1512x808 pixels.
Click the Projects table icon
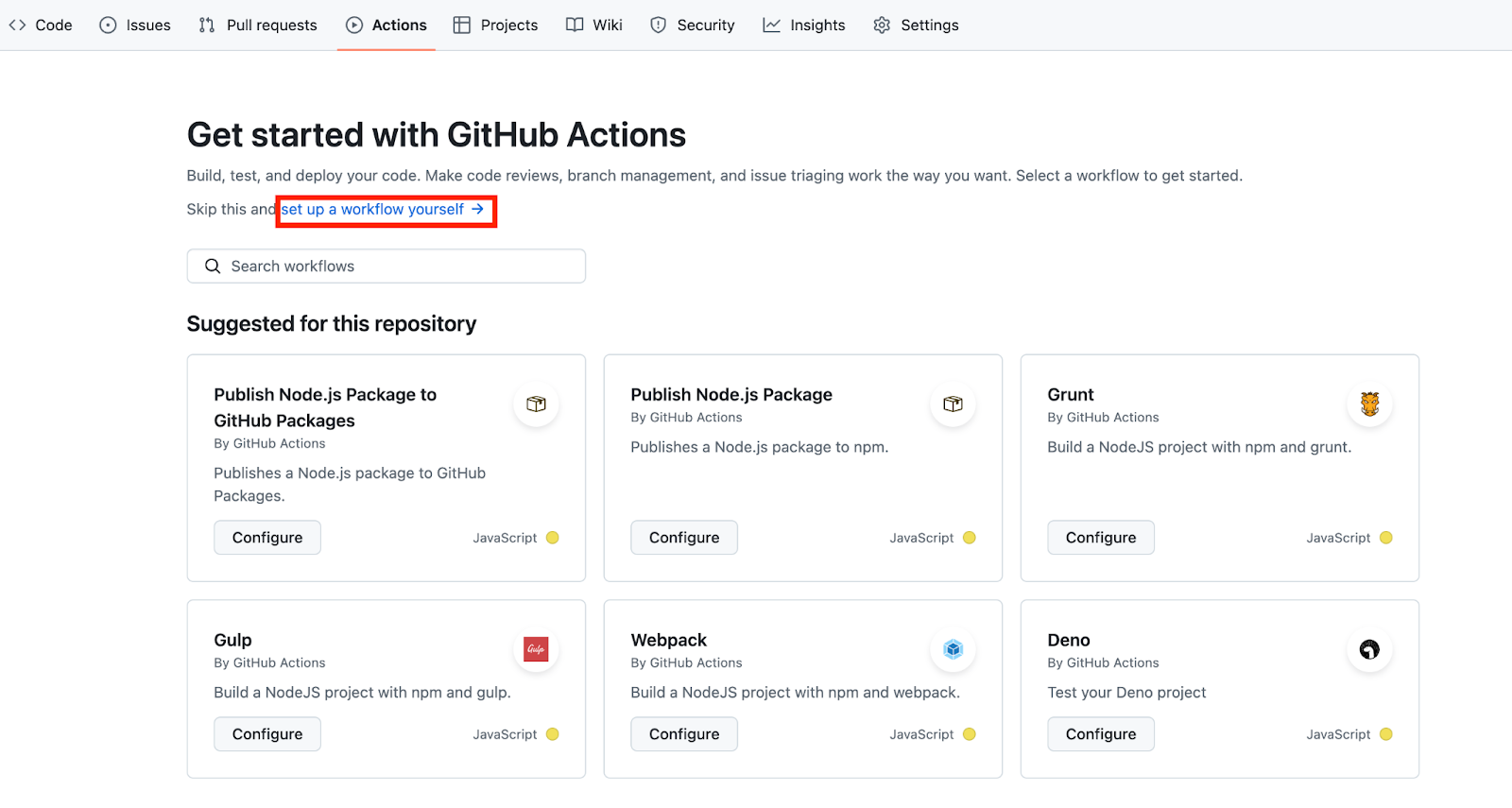click(462, 26)
